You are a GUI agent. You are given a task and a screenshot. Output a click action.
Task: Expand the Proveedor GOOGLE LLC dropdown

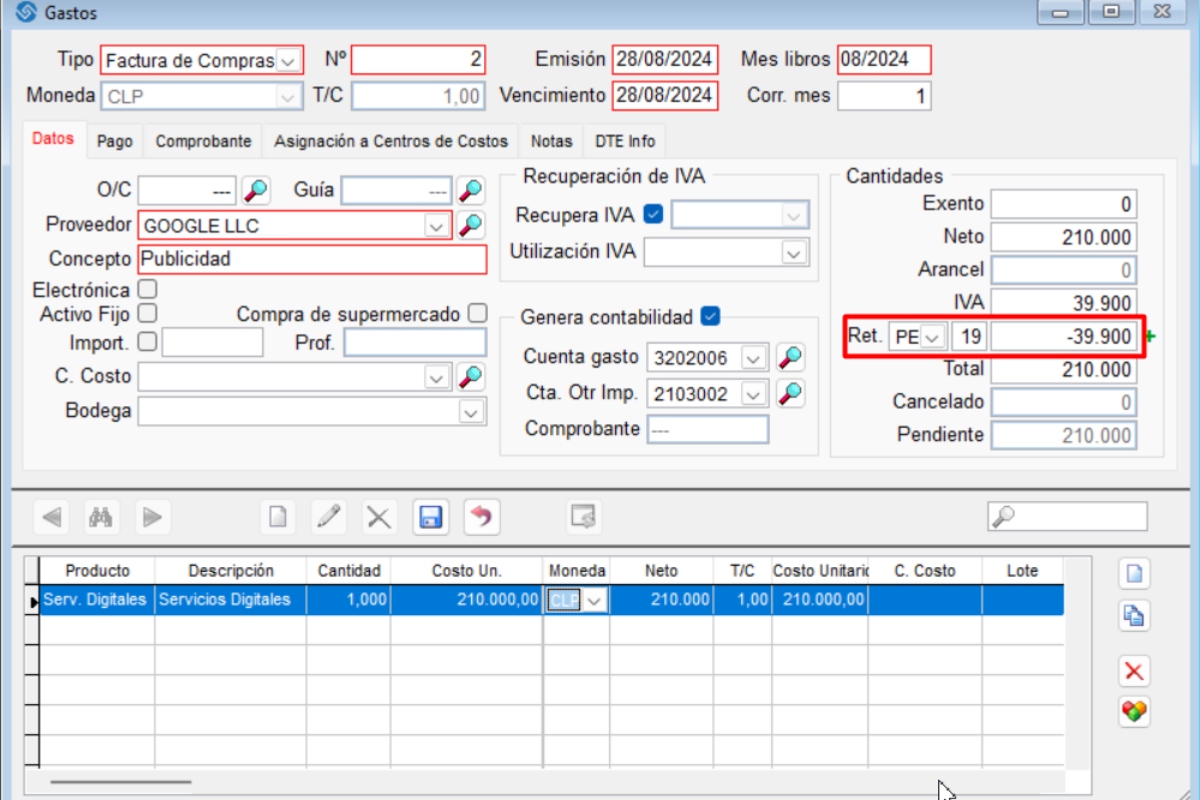(437, 226)
